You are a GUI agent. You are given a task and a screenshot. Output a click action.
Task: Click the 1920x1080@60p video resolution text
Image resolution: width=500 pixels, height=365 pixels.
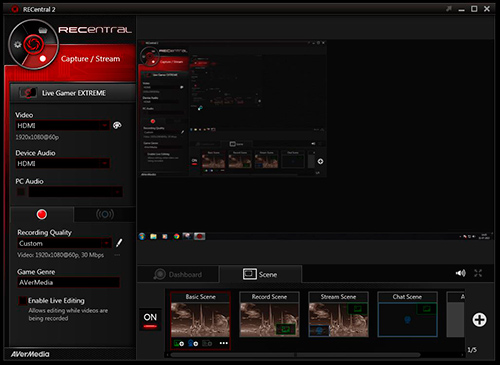pyautogui.click(x=37, y=137)
